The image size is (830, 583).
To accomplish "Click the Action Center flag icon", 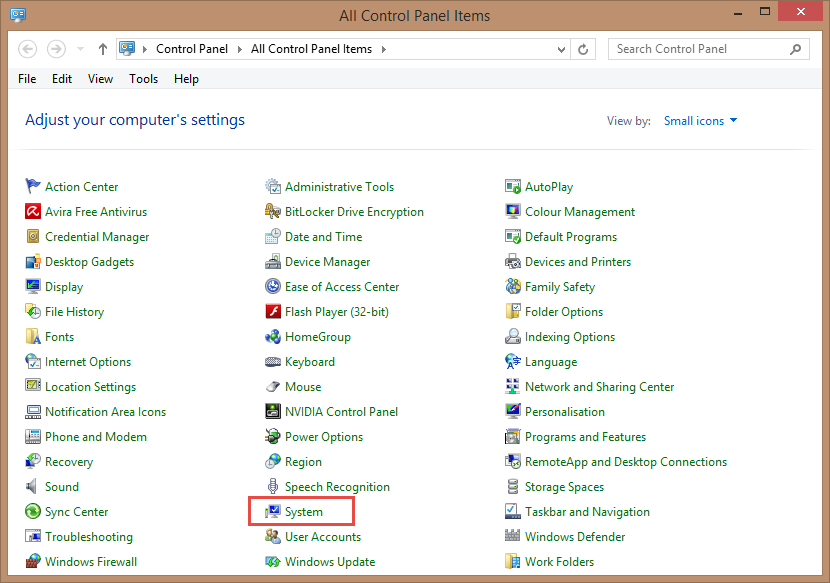I will 33,186.
